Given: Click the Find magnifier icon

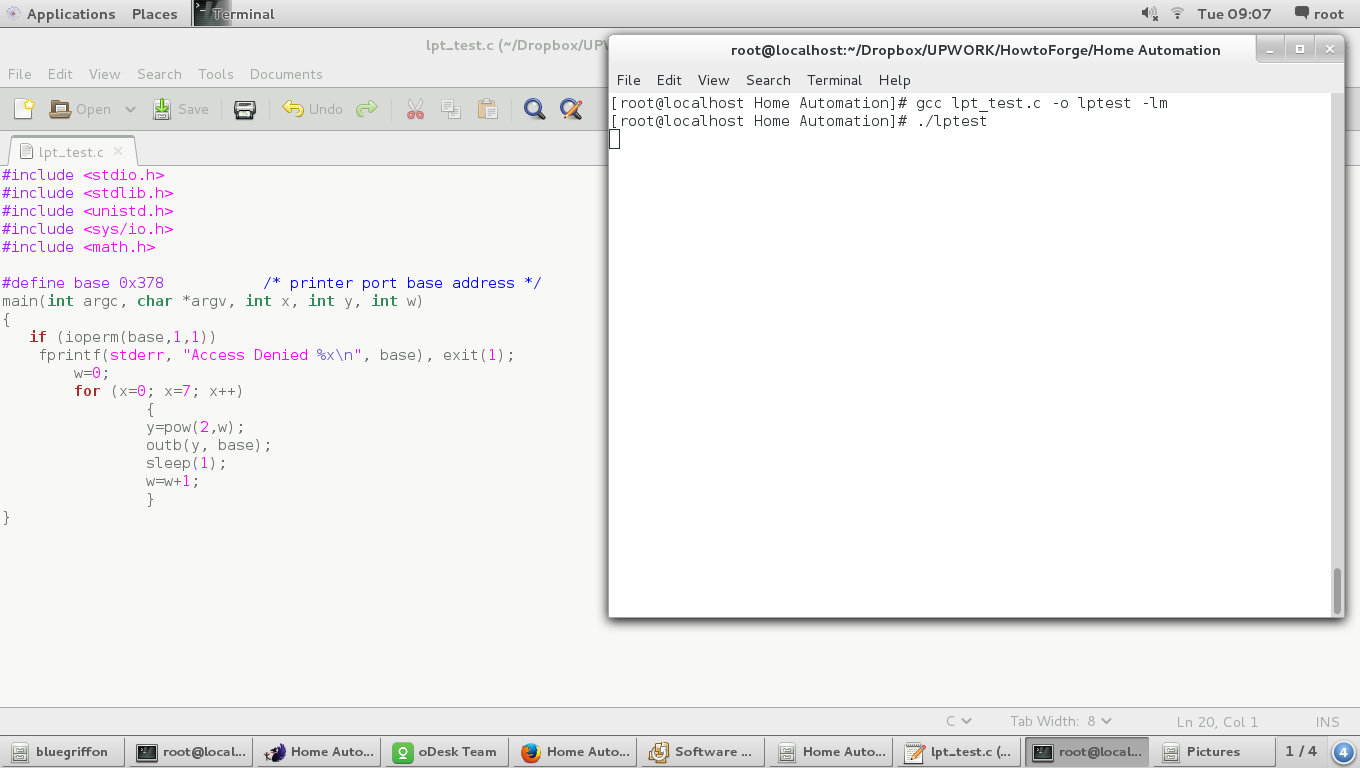Looking at the screenshot, I should [x=535, y=109].
